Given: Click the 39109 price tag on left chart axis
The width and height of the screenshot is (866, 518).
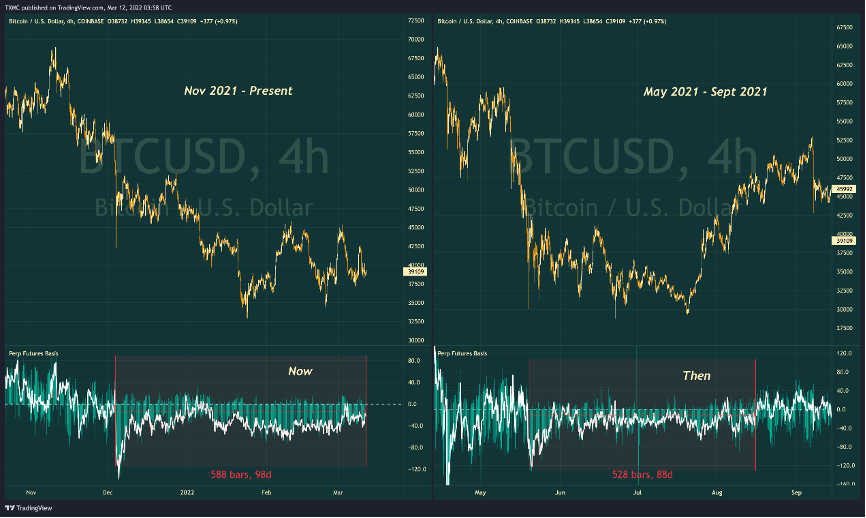Looking at the screenshot, I should 415,272.
